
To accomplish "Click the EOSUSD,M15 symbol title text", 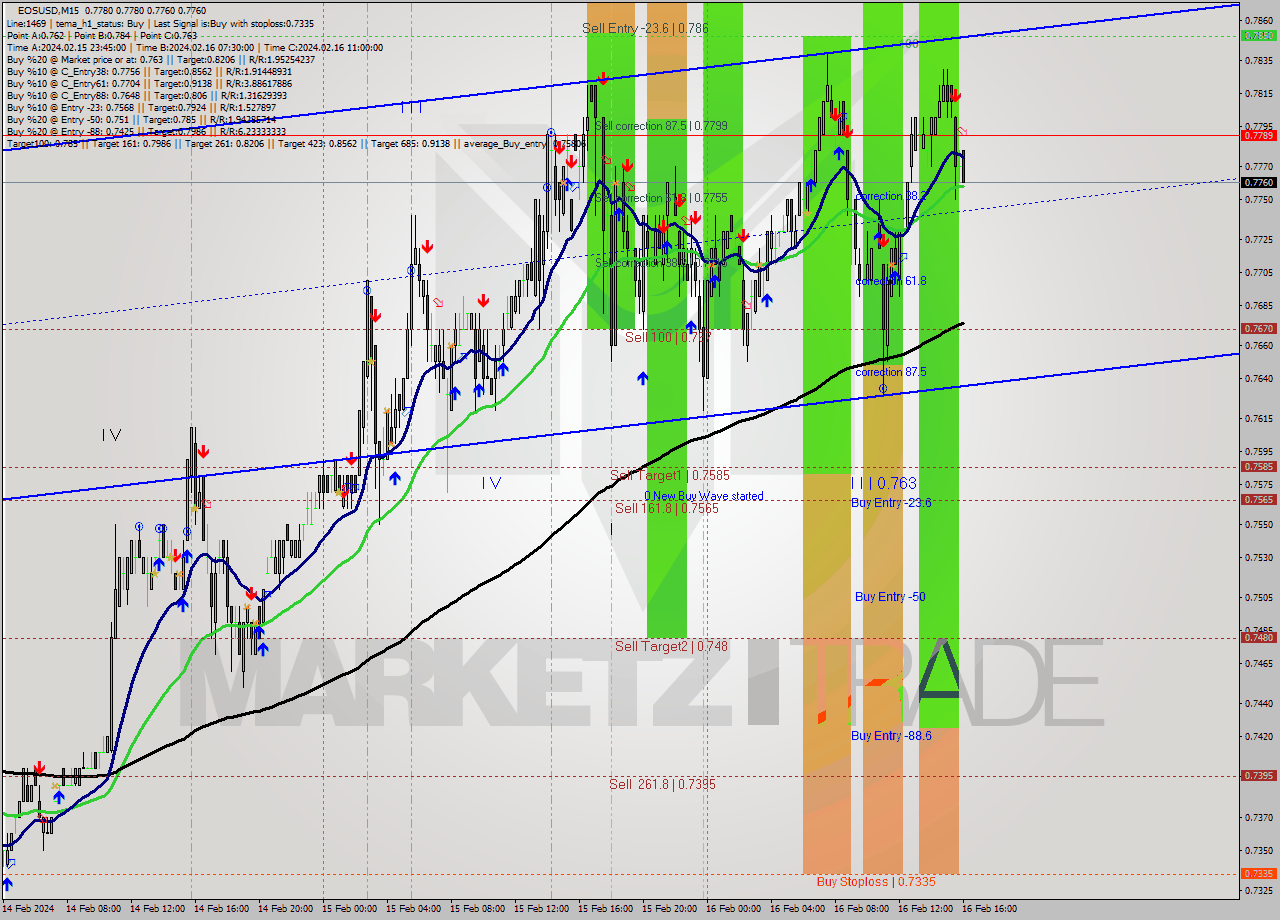I will point(46,10).
